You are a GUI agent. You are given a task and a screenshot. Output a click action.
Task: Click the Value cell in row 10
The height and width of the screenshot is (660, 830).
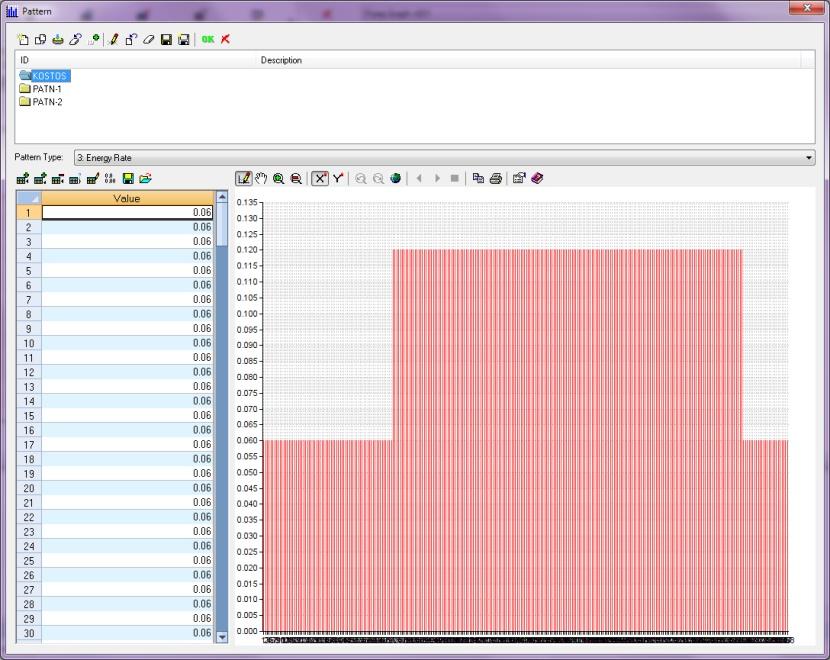coord(127,343)
